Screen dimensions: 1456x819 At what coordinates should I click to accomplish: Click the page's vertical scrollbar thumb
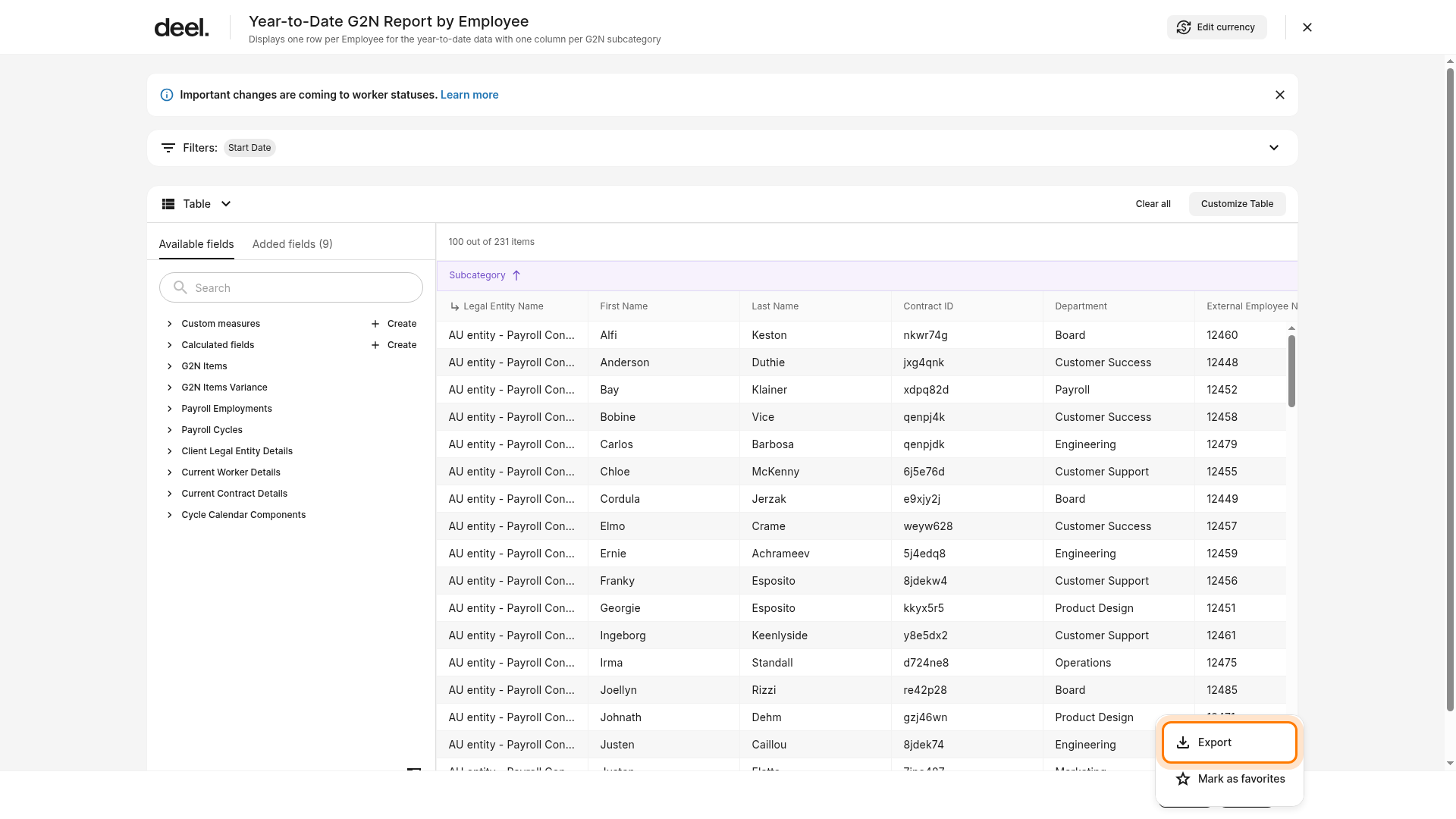1450,391
